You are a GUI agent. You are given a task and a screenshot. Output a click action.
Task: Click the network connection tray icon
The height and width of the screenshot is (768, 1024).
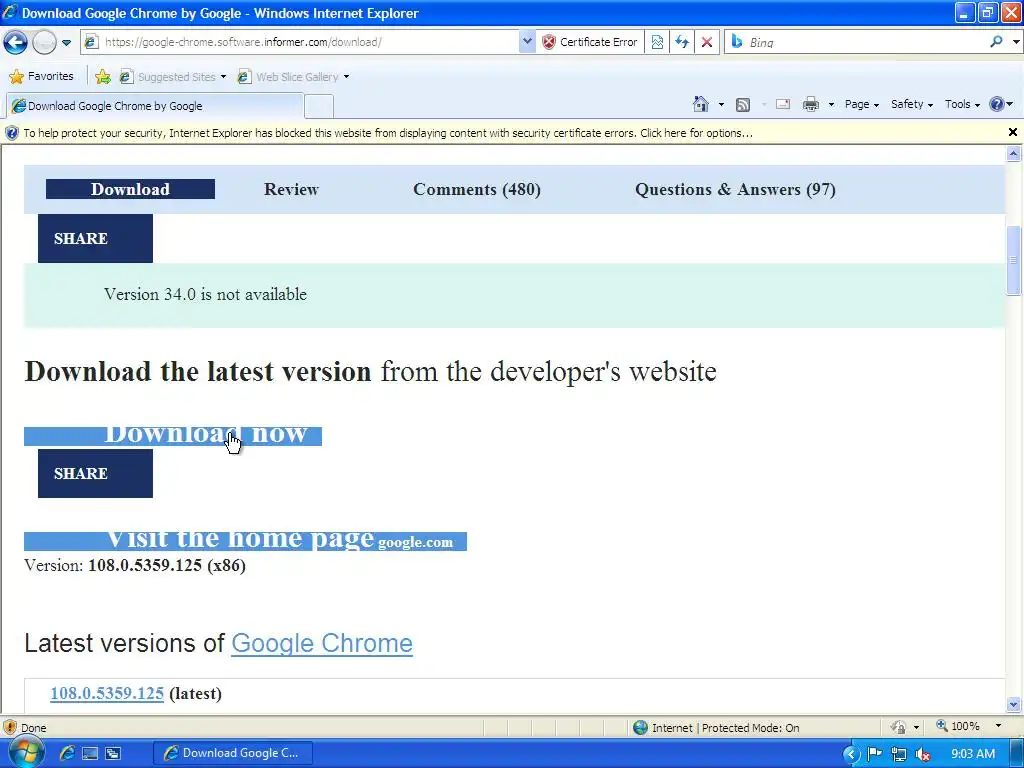pos(899,754)
